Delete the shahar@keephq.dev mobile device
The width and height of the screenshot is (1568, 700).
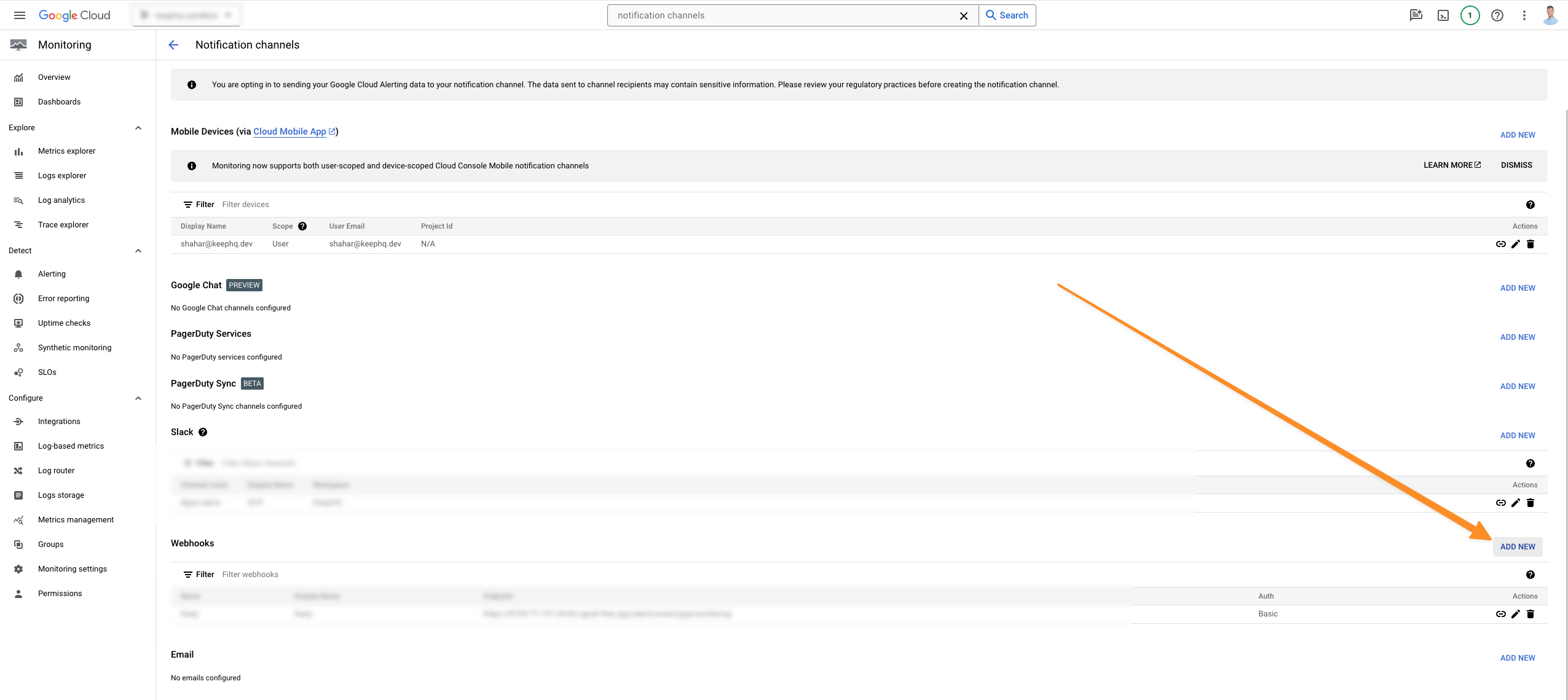click(x=1531, y=244)
